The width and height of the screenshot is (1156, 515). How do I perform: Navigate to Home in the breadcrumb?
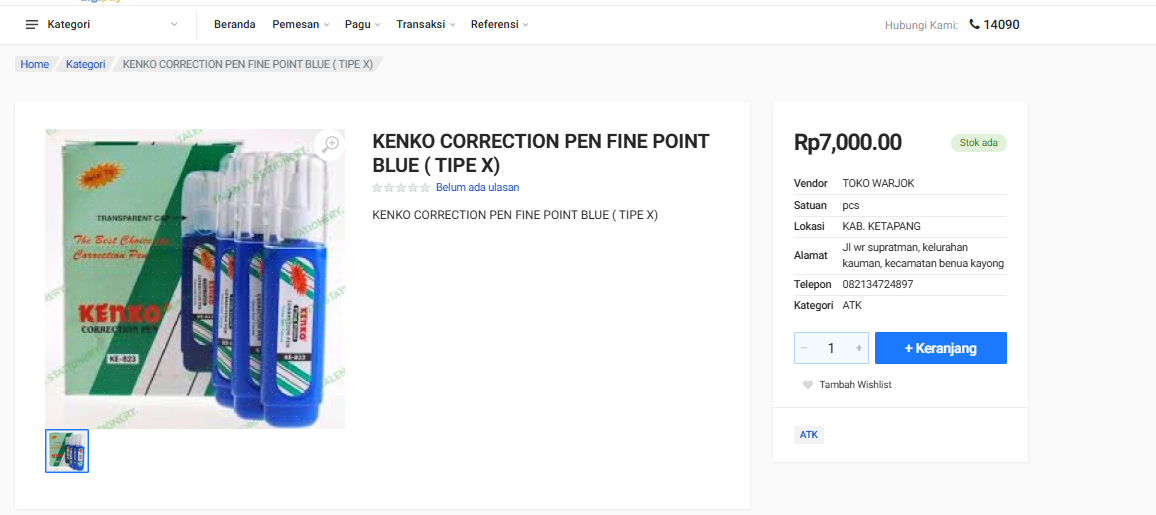point(35,64)
